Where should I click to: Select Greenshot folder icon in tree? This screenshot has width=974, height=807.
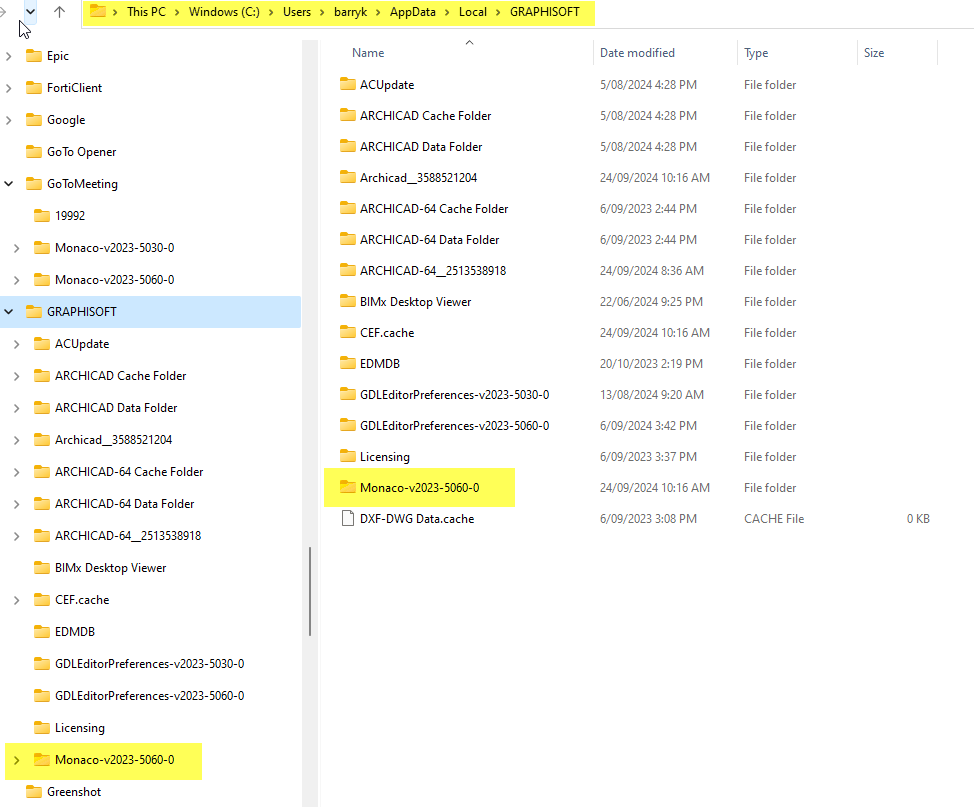click(34, 791)
